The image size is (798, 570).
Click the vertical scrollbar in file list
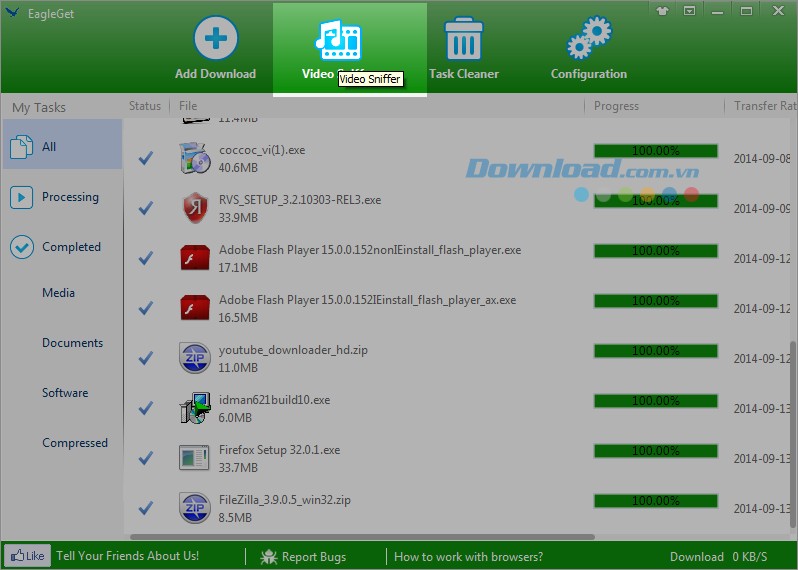pos(793,430)
